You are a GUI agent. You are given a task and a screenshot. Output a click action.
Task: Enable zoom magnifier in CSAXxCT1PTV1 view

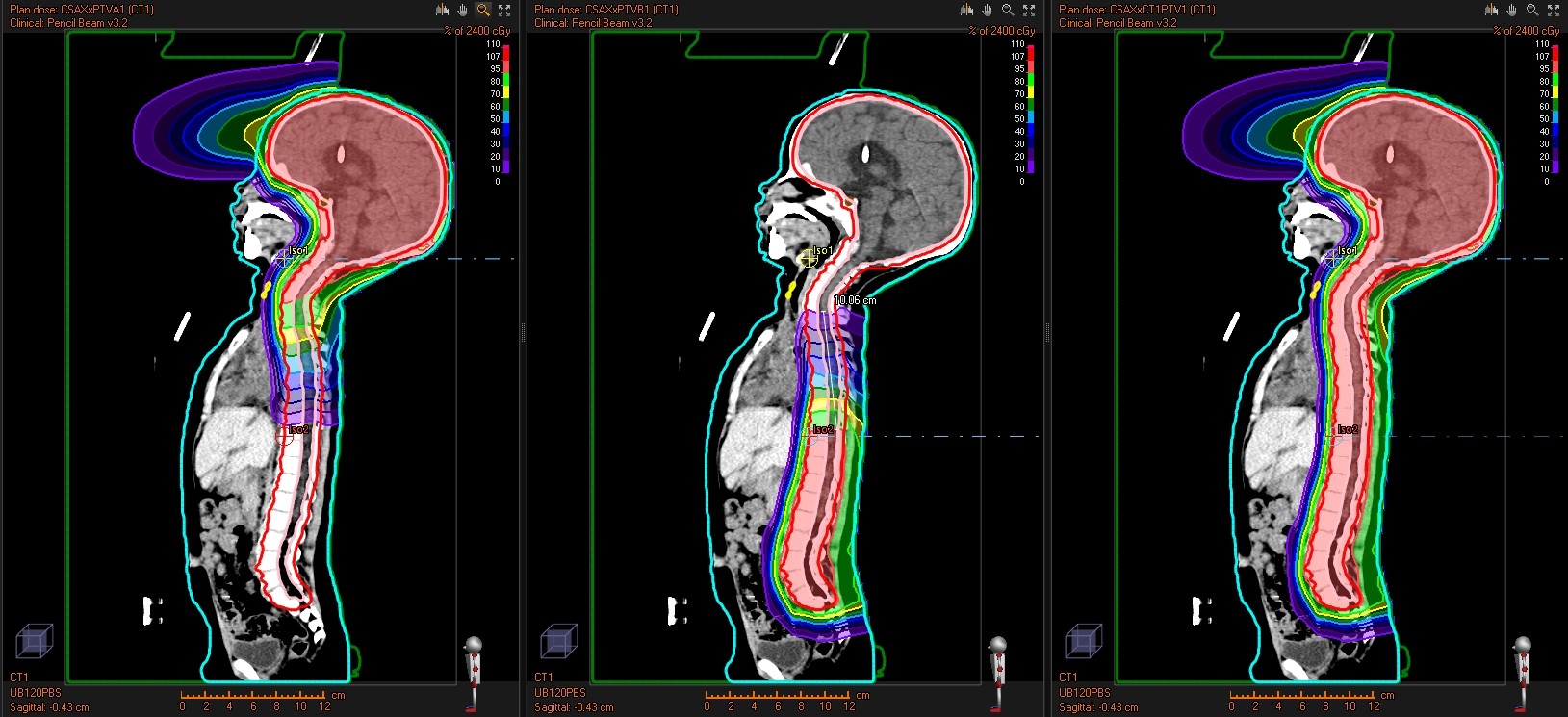click(x=1532, y=10)
